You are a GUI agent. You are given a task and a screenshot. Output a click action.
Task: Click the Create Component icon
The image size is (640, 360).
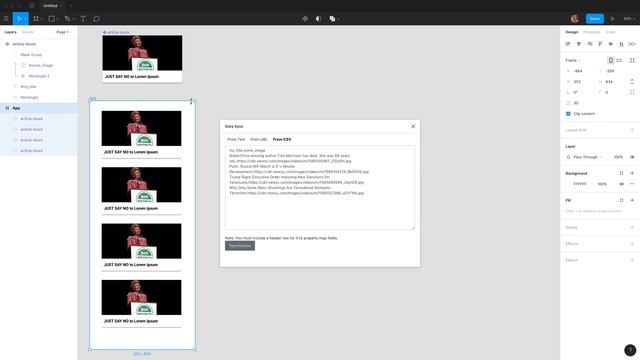click(x=305, y=19)
